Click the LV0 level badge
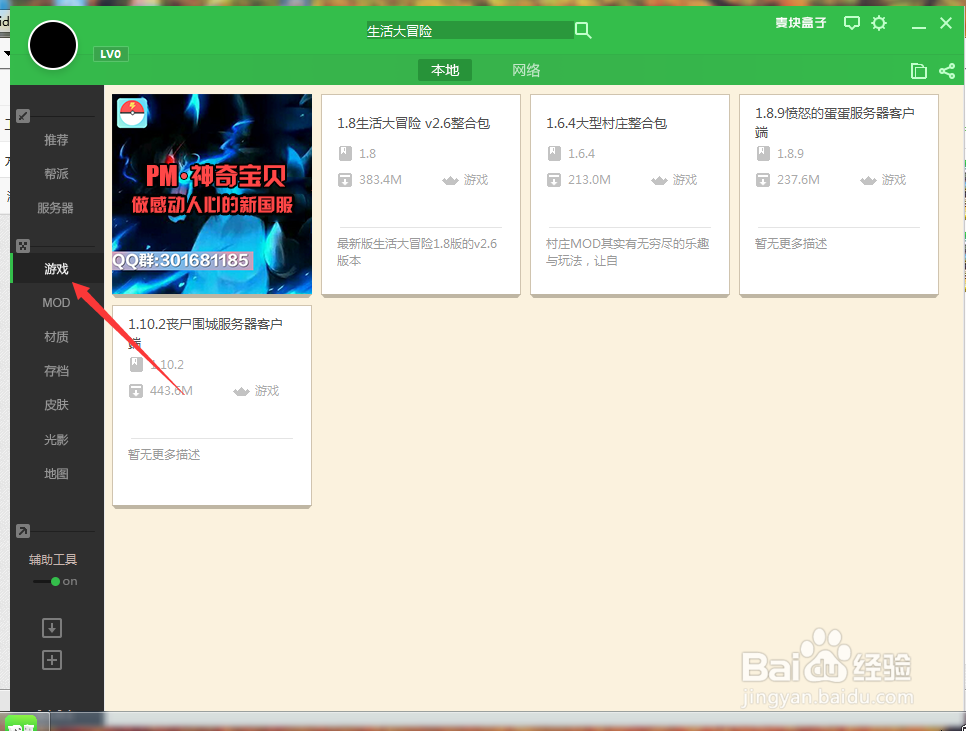966x731 pixels. pos(110,54)
